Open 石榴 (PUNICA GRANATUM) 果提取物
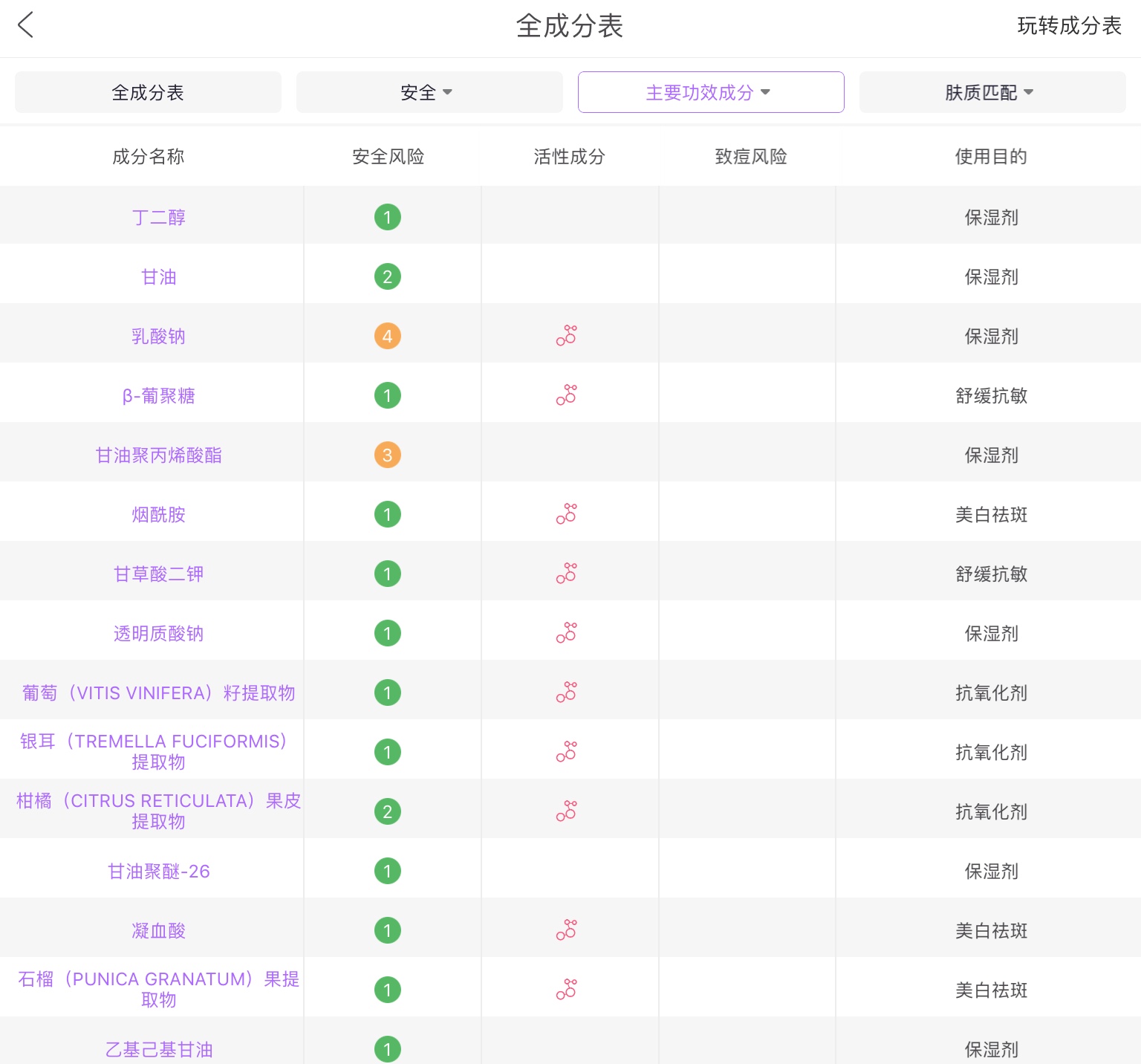This screenshot has width=1141, height=1064. [x=158, y=989]
